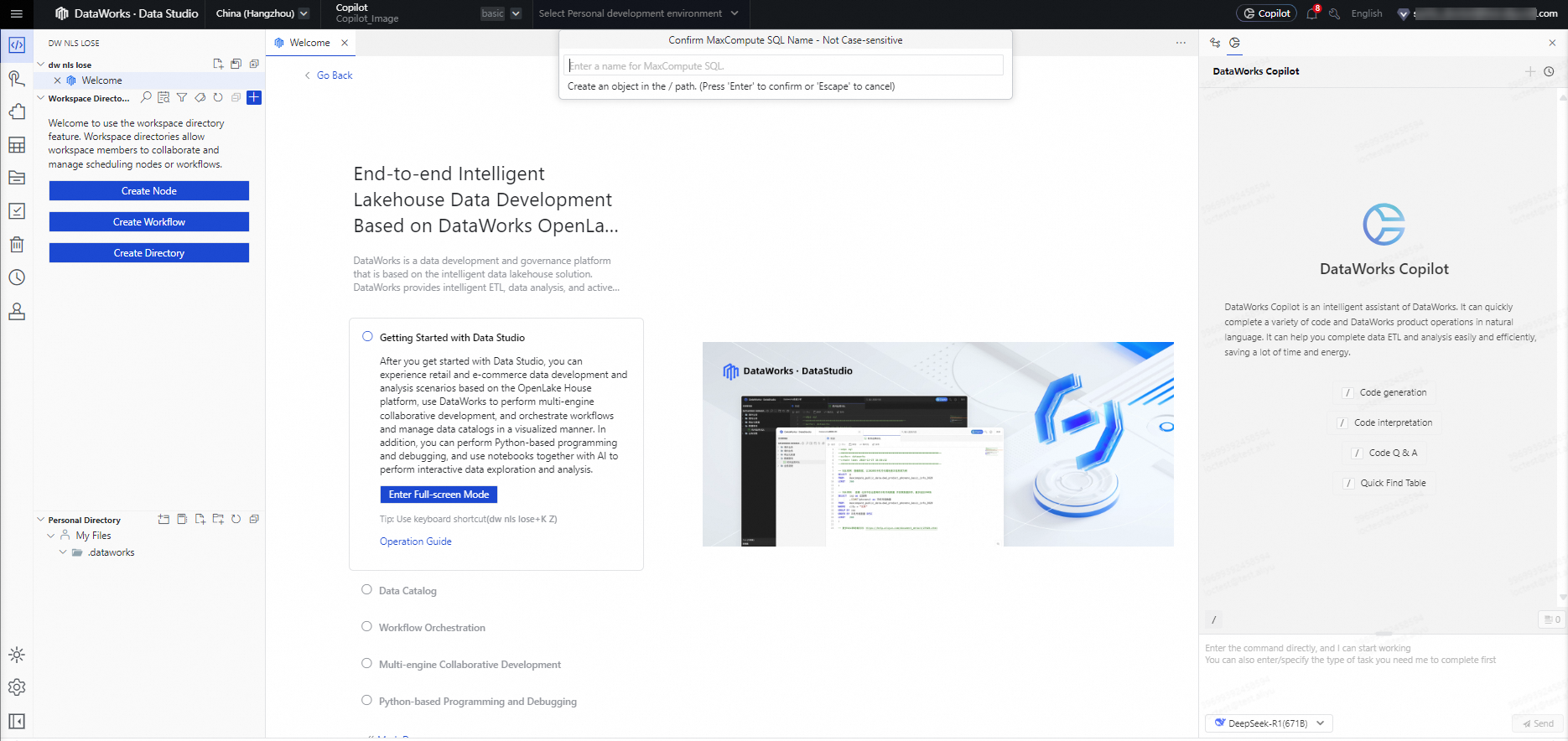Choose the Code generation suggestion

[1384, 392]
